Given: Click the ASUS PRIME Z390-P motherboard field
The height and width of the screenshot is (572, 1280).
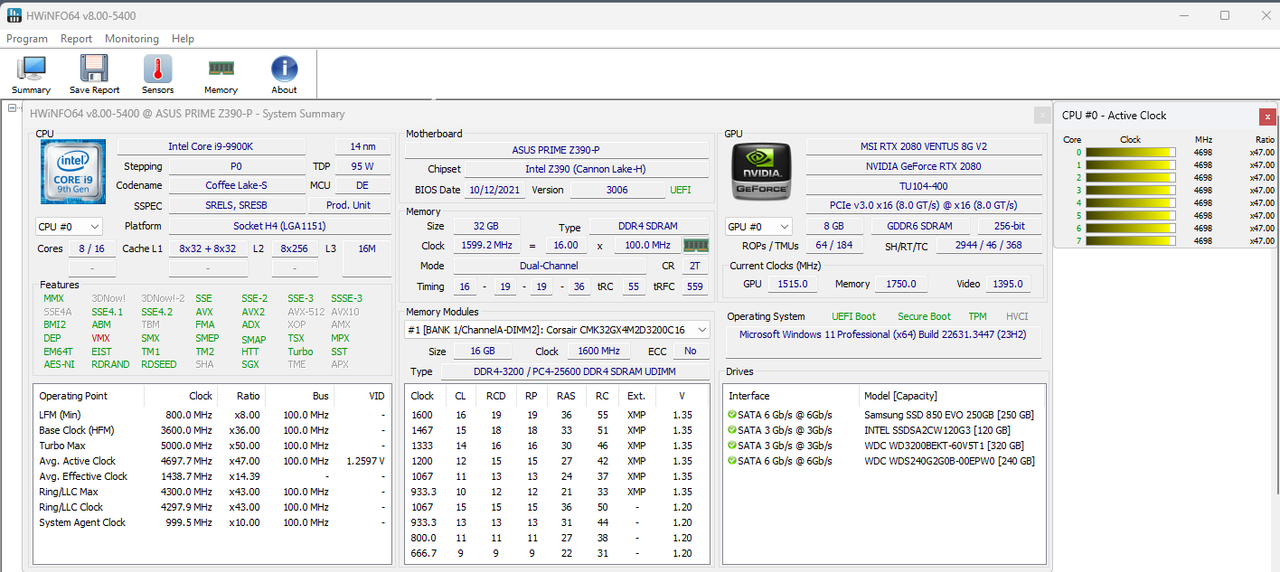Looking at the screenshot, I should pos(556,150).
